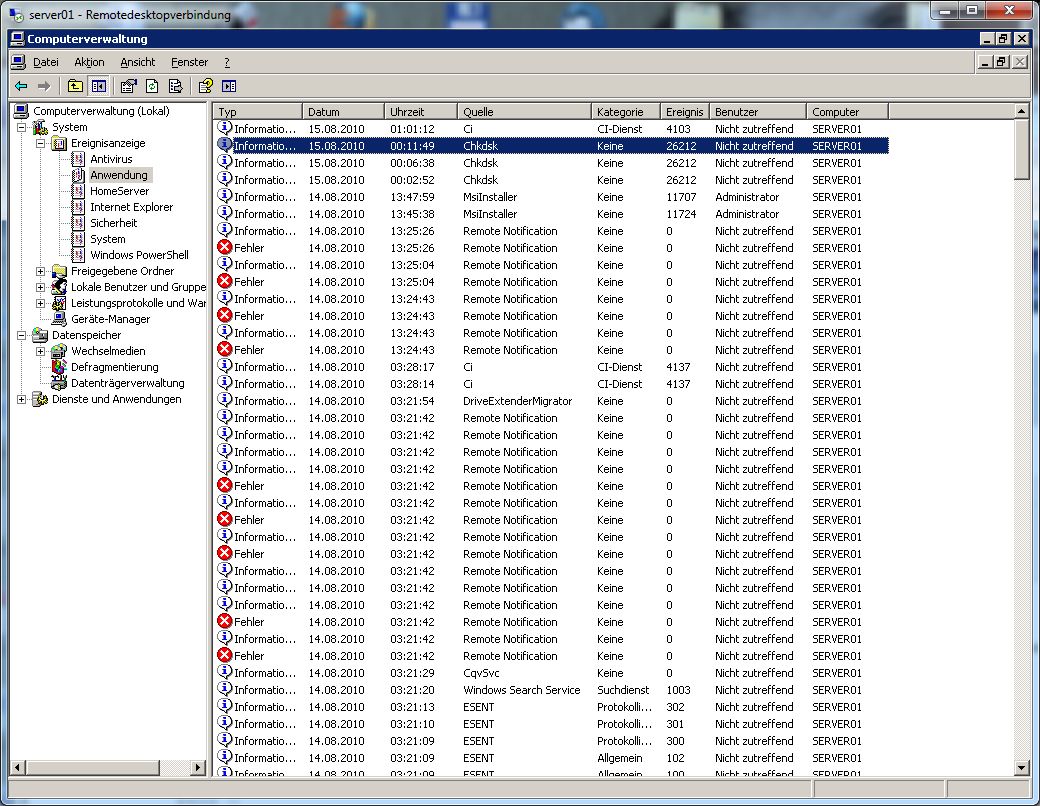Collapse the Ereignisanzeige node
The width and height of the screenshot is (1040, 806).
coord(40,143)
